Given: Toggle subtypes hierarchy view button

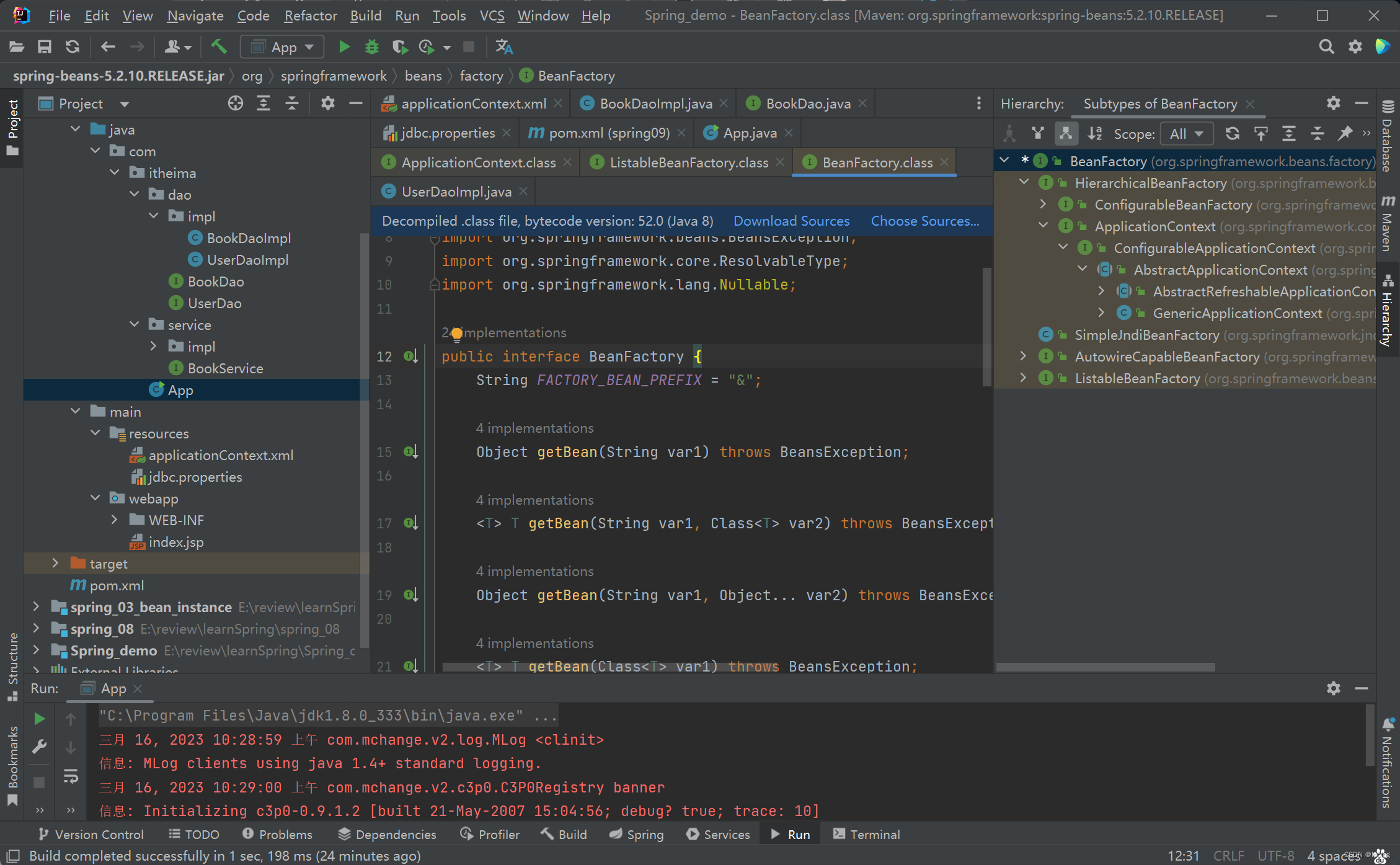Looking at the screenshot, I should 1066,134.
